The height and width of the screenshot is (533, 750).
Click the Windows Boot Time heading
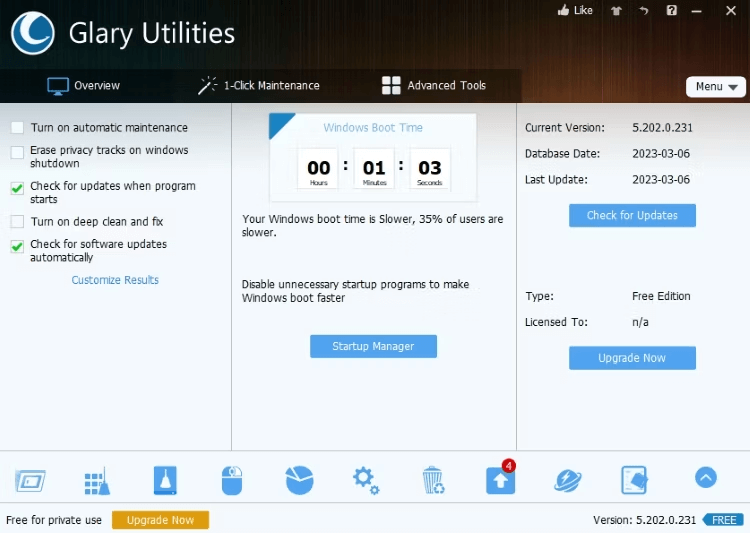coord(373,128)
